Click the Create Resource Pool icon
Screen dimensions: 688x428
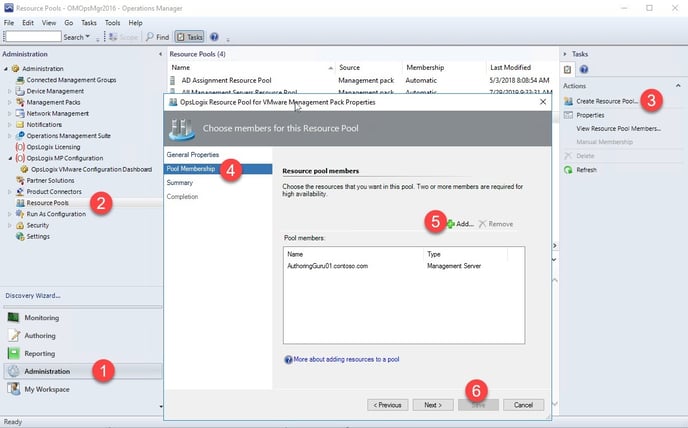pos(568,101)
